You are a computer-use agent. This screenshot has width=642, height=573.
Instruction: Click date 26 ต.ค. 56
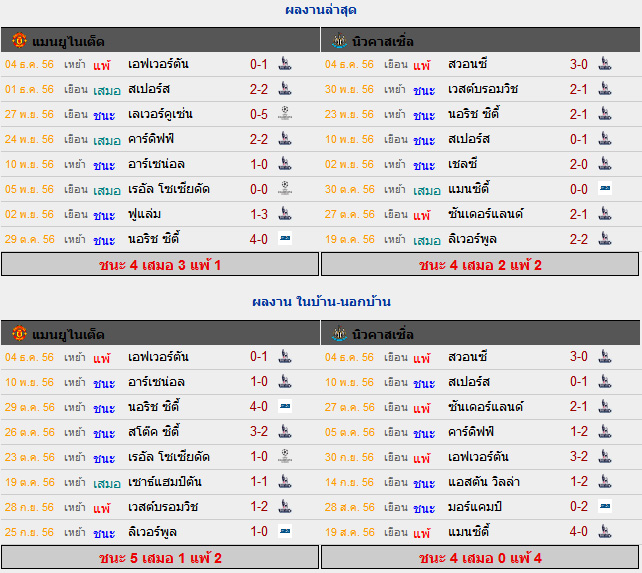[29, 432]
